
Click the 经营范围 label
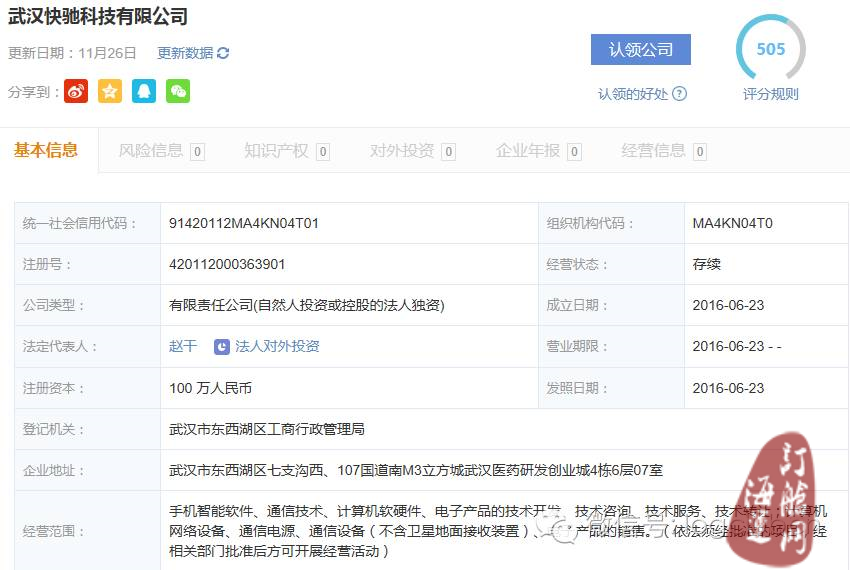coord(53,531)
